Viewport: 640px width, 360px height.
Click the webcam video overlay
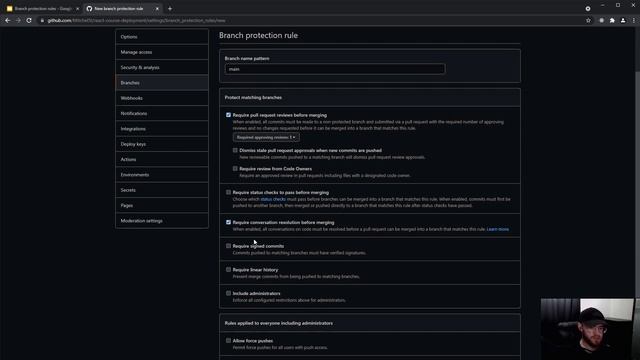click(x=588, y=329)
